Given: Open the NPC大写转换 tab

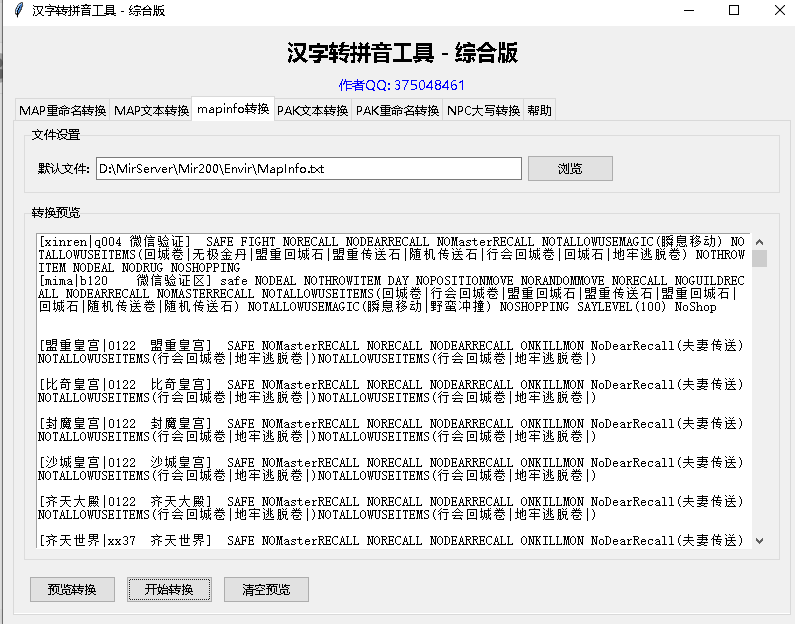Looking at the screenshot, I should click(483, 110).
